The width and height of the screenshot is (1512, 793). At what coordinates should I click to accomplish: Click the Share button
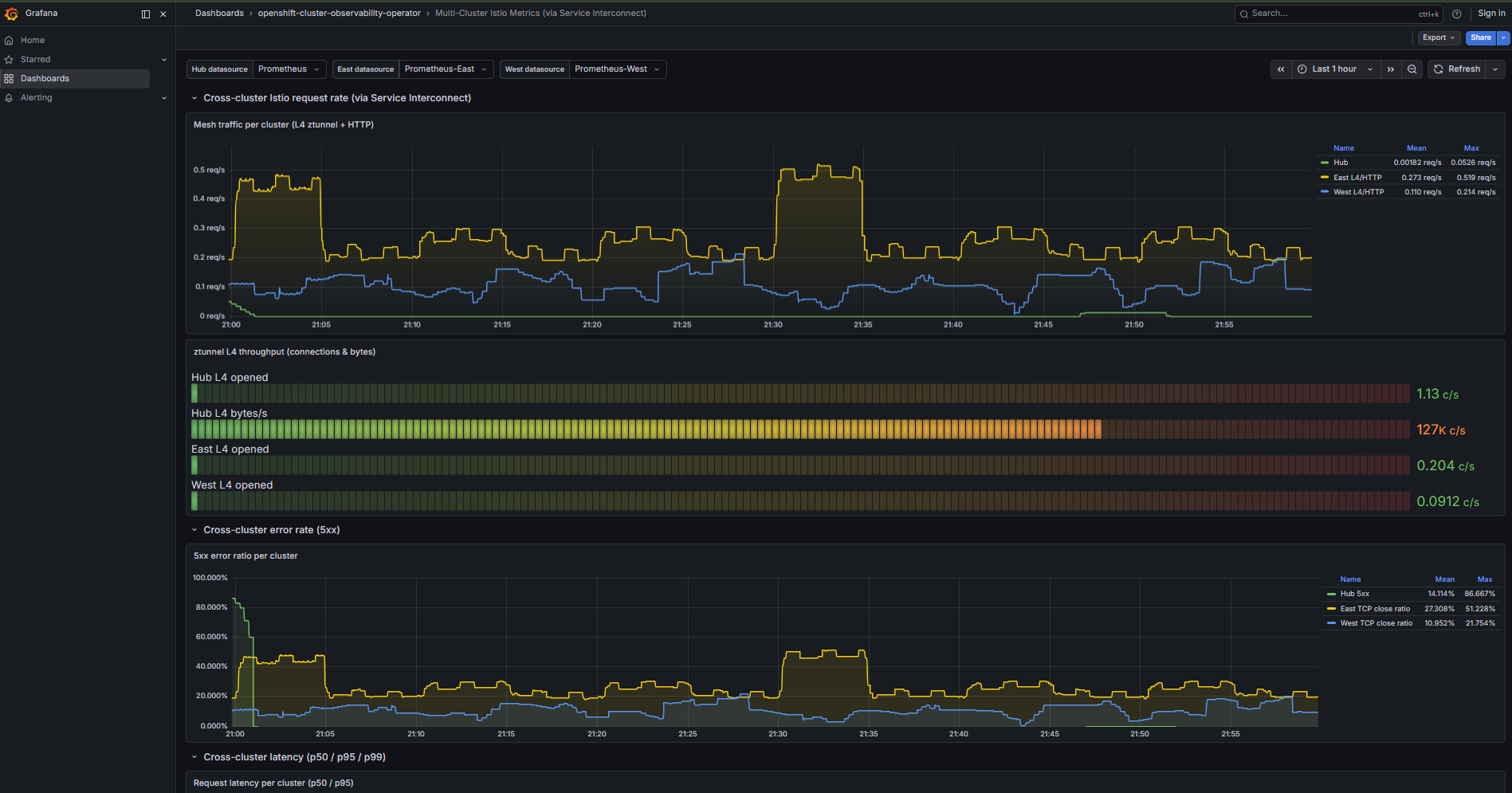click(x=1481, y=37)
